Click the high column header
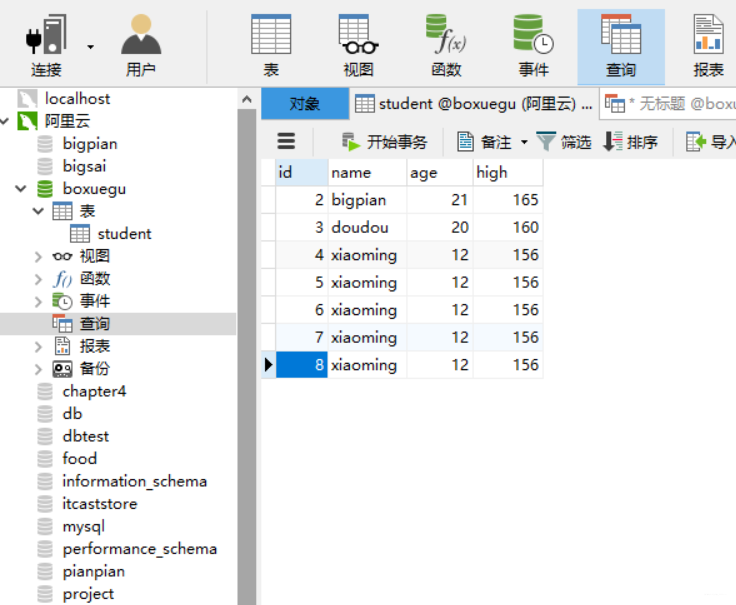 pyautogui.click(x=508, y=172)
